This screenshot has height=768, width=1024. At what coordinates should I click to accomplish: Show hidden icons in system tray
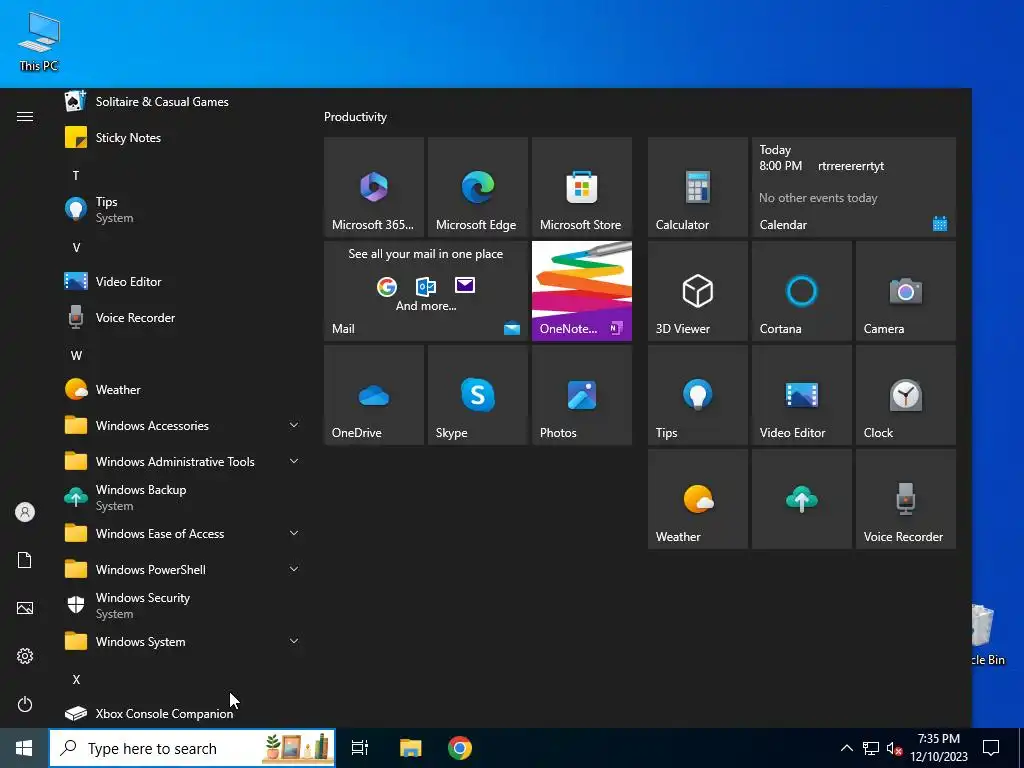(846, 748)
